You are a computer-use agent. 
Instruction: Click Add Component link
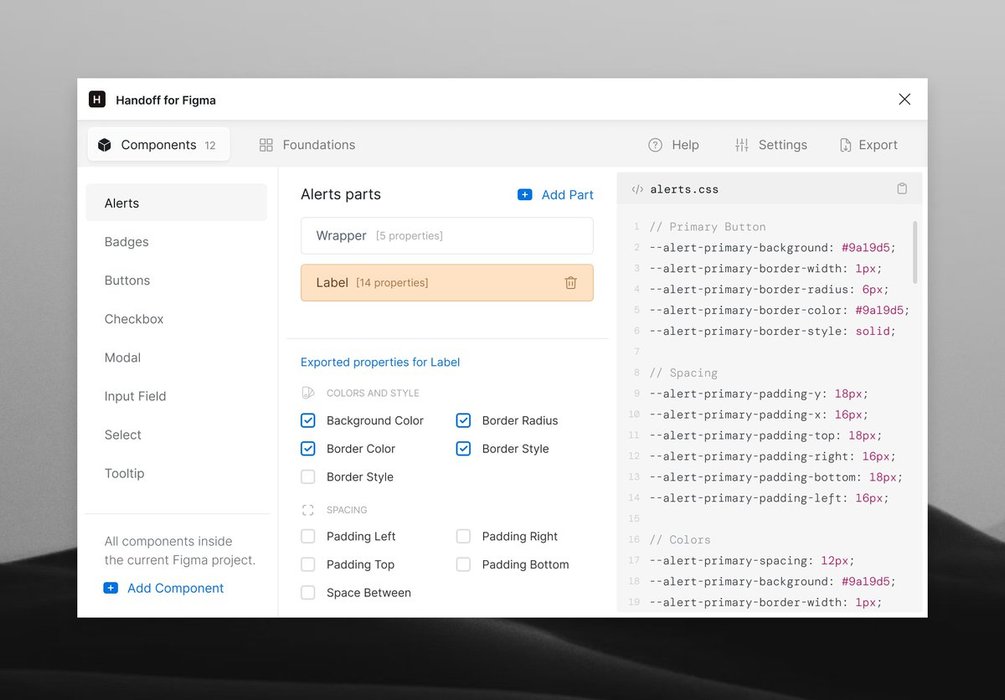click(x=163, y=588)
